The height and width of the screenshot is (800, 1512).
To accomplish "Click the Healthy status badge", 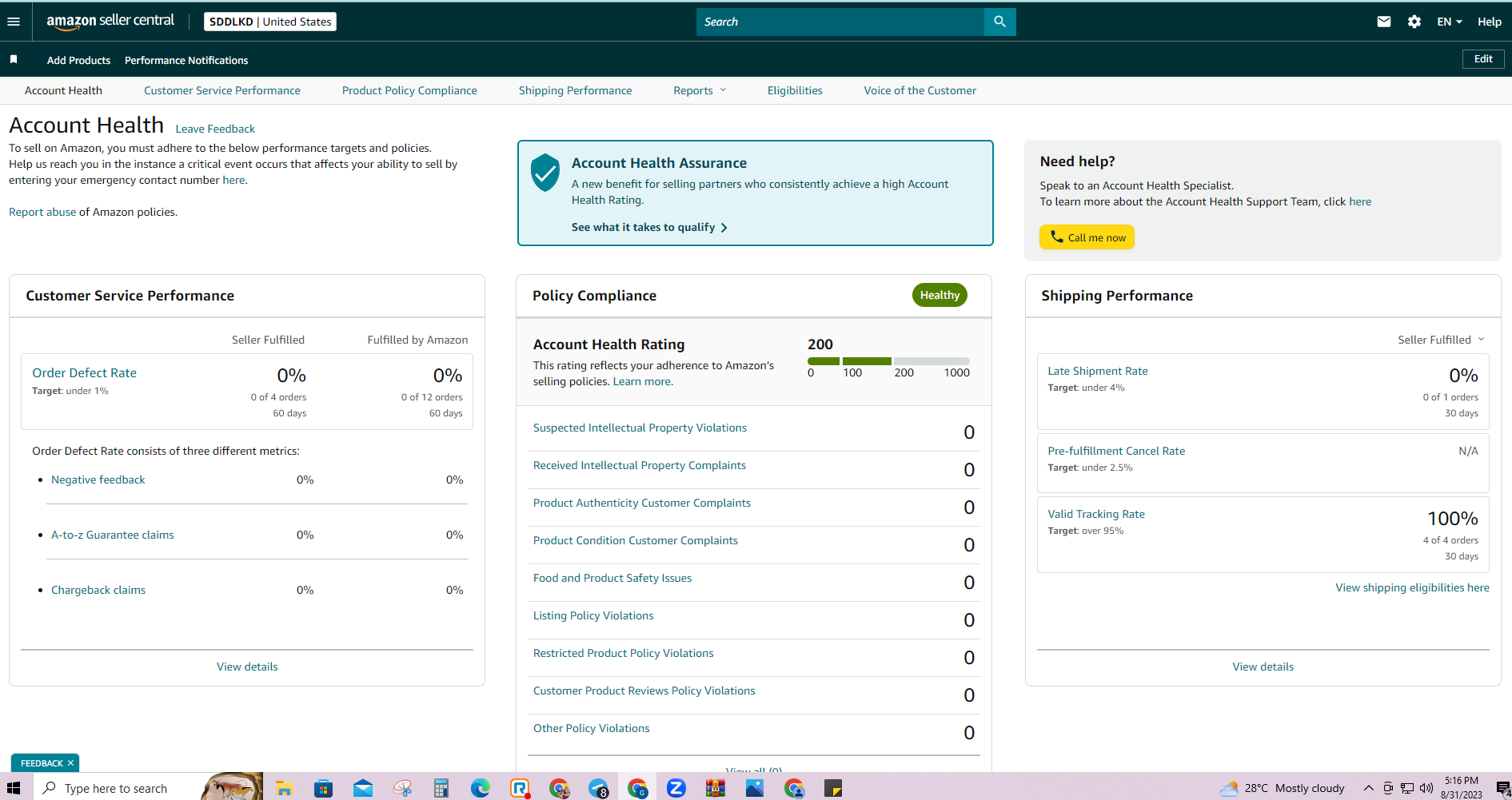I will tap(940, 295).
